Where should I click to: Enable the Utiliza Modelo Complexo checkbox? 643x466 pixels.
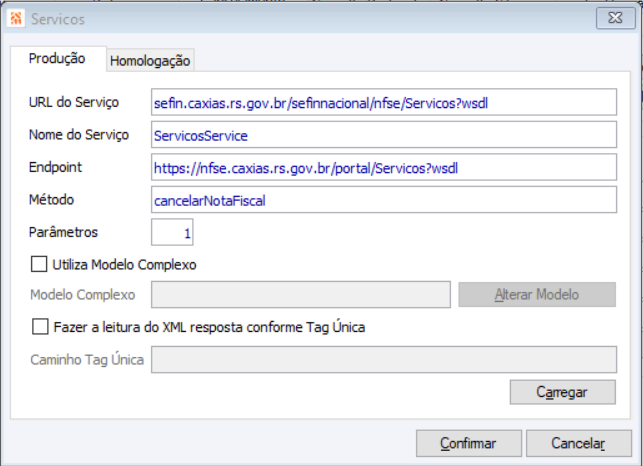click(x=40, y=265)
